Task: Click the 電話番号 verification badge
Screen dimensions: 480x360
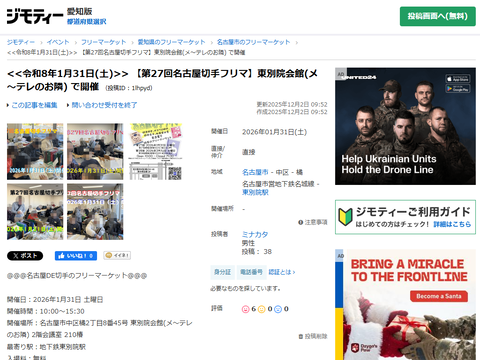Action: pyautogui.click(x=251, y=272)
